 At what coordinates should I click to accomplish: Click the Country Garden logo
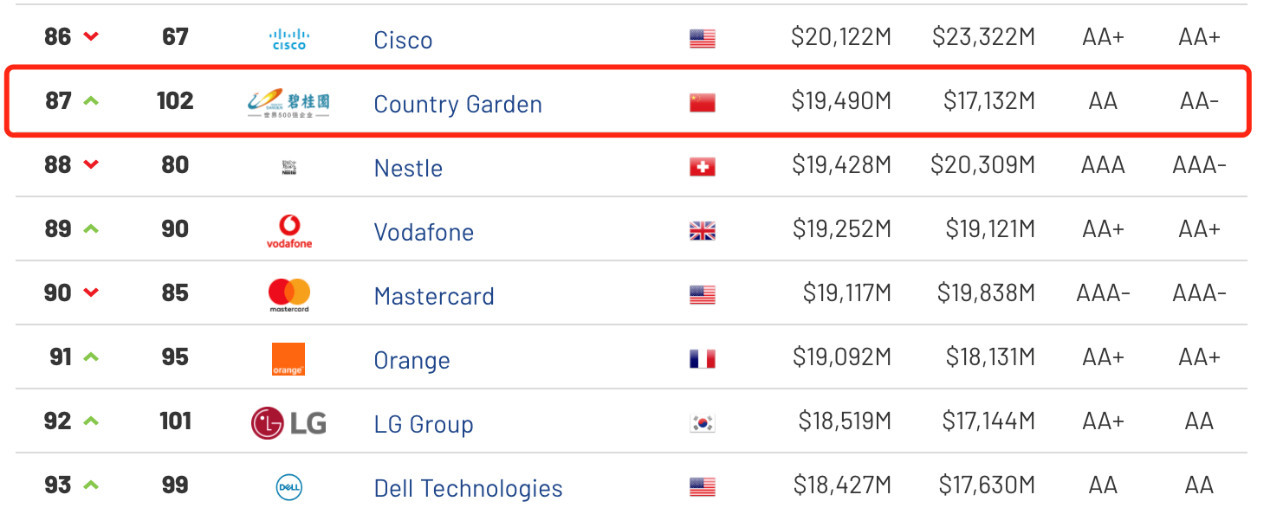coord(289,103)
